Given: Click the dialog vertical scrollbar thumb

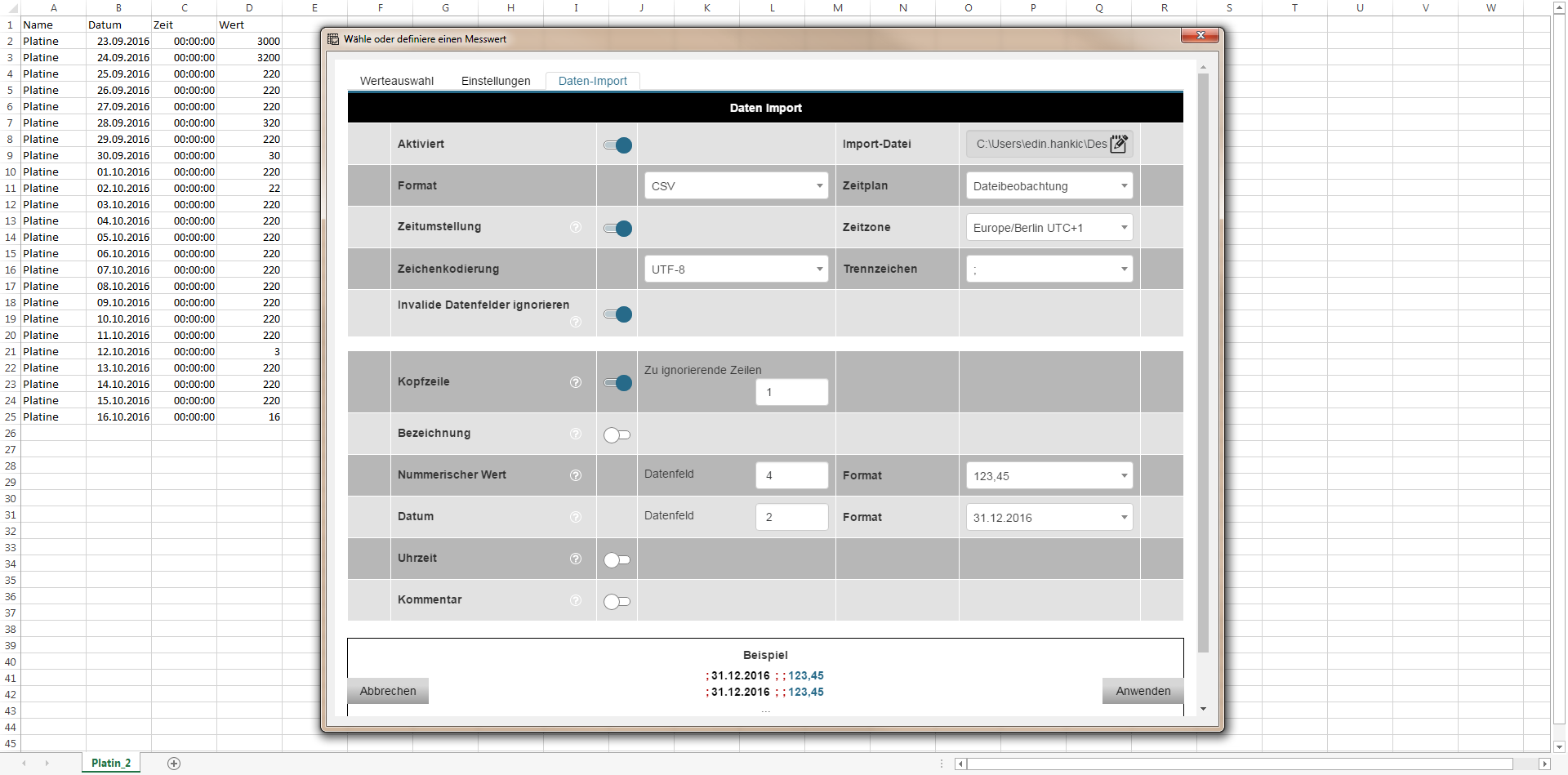Looking at the screenshot, I should pos(1203,363).
